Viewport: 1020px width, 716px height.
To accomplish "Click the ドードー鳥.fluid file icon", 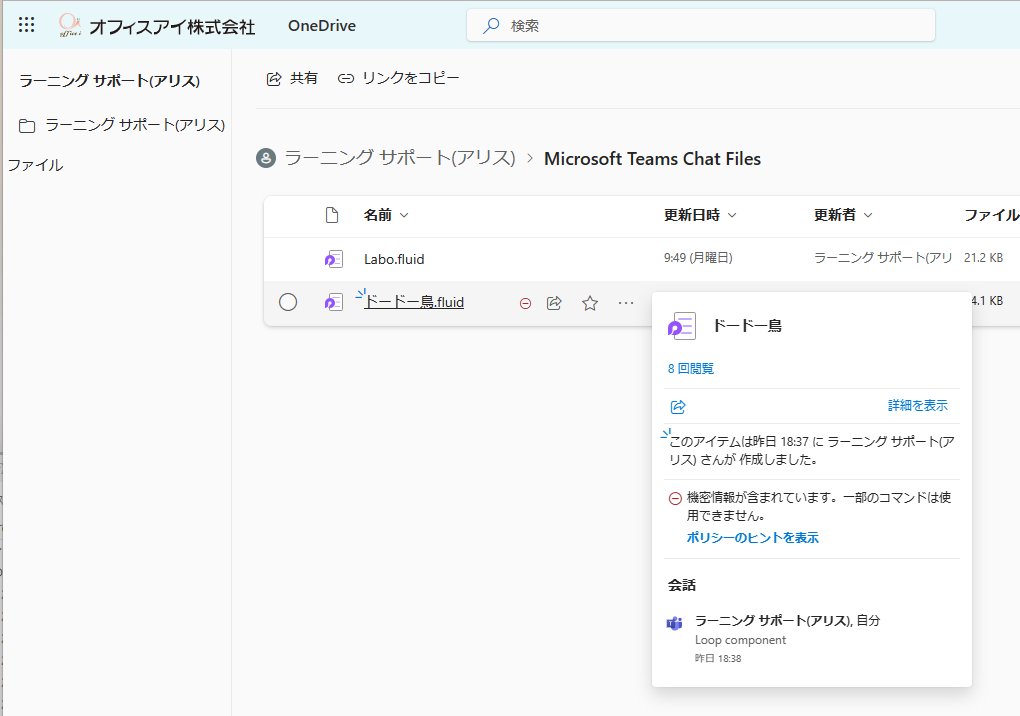I will [334, 302].
